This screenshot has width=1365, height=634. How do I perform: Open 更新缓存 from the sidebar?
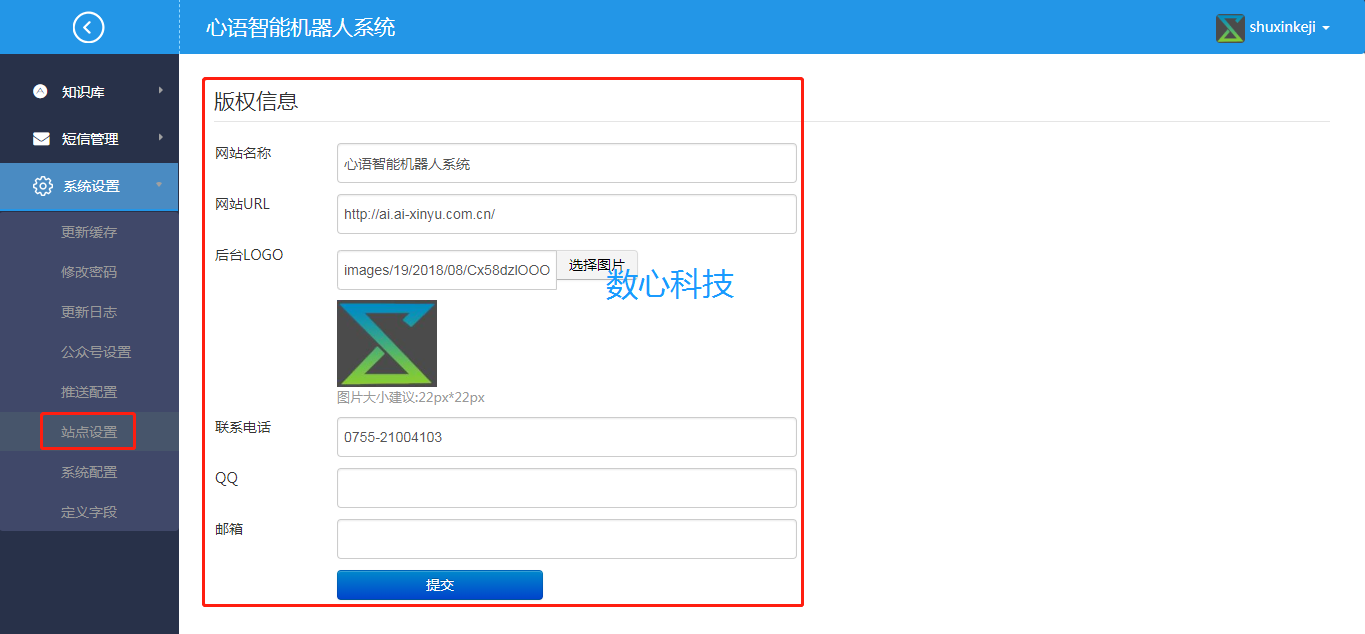[x=88, y=231]
